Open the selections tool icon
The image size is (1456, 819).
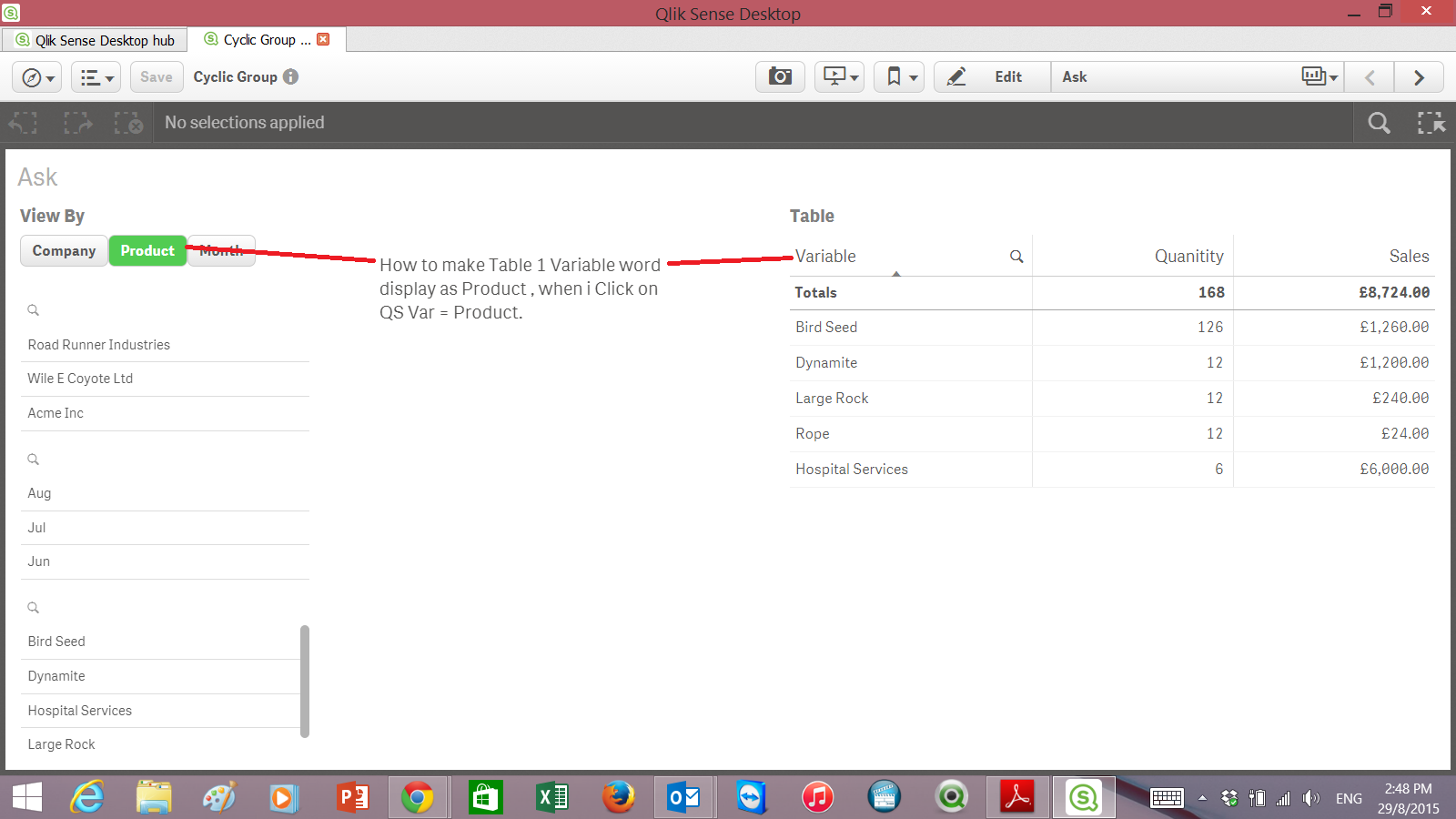1431,123
